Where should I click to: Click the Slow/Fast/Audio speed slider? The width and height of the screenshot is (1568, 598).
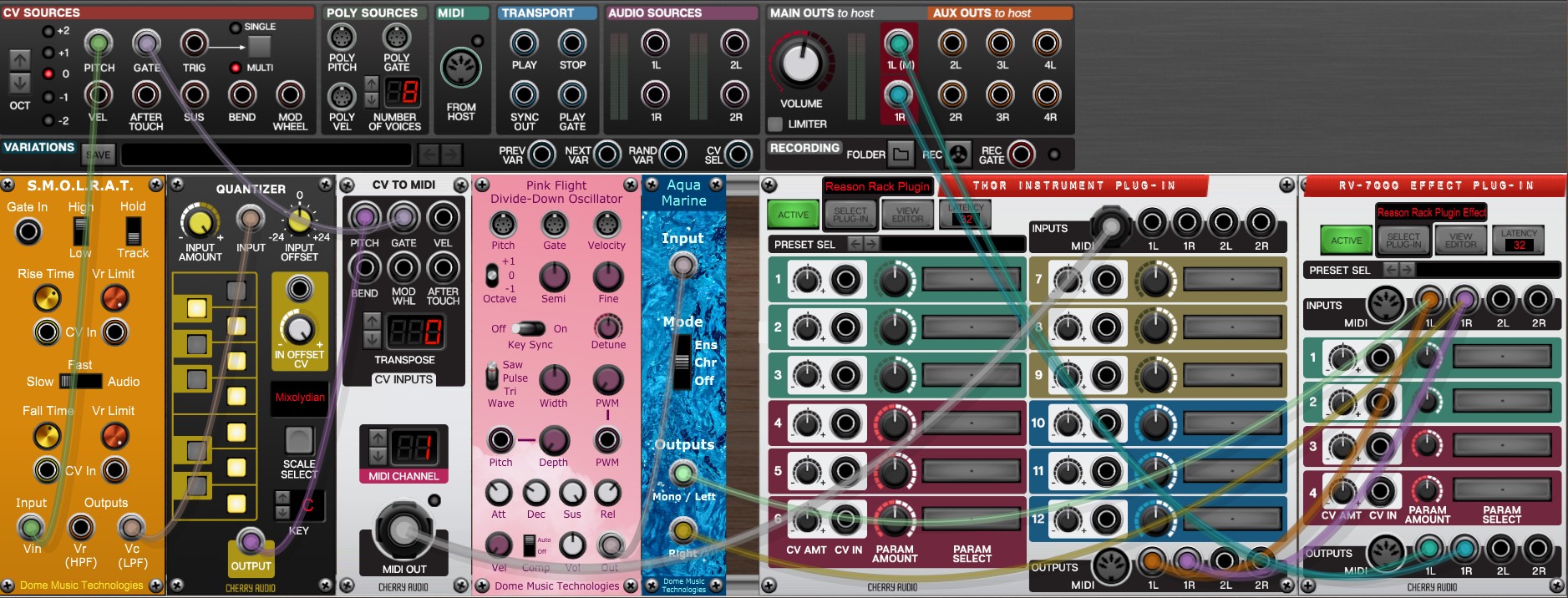coord(81,382)
